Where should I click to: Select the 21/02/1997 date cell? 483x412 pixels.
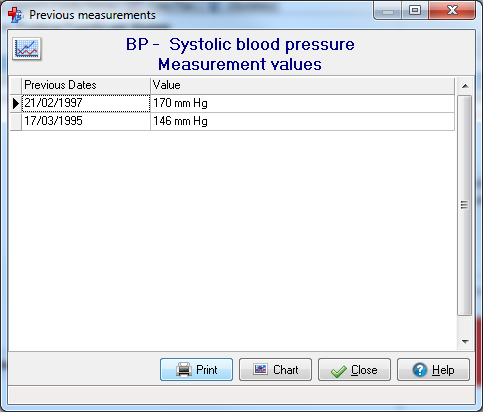(86, 103)
